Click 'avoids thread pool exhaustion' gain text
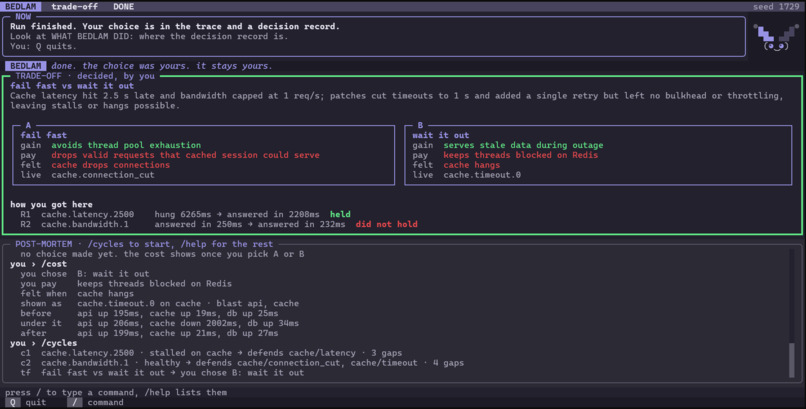Screen dimensions: 806x409 pyautogui.click(x=126, y=145)
